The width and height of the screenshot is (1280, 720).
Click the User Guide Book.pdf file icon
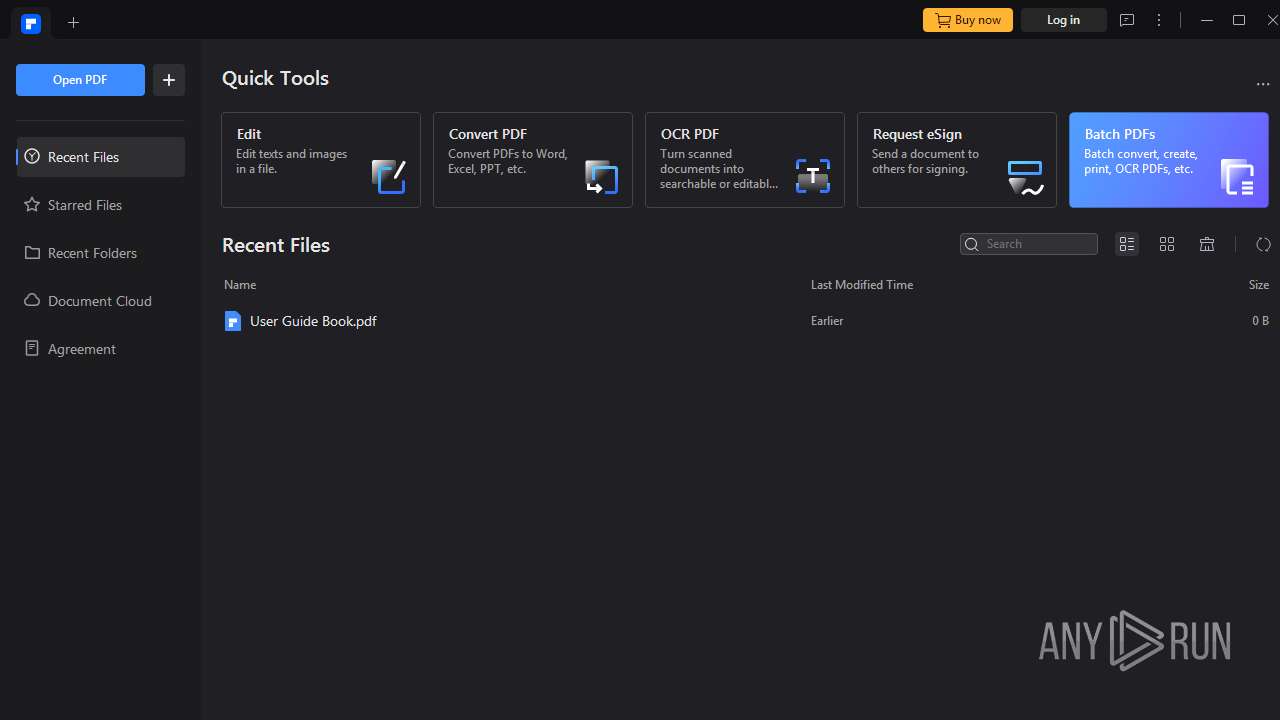click(233, 321)
